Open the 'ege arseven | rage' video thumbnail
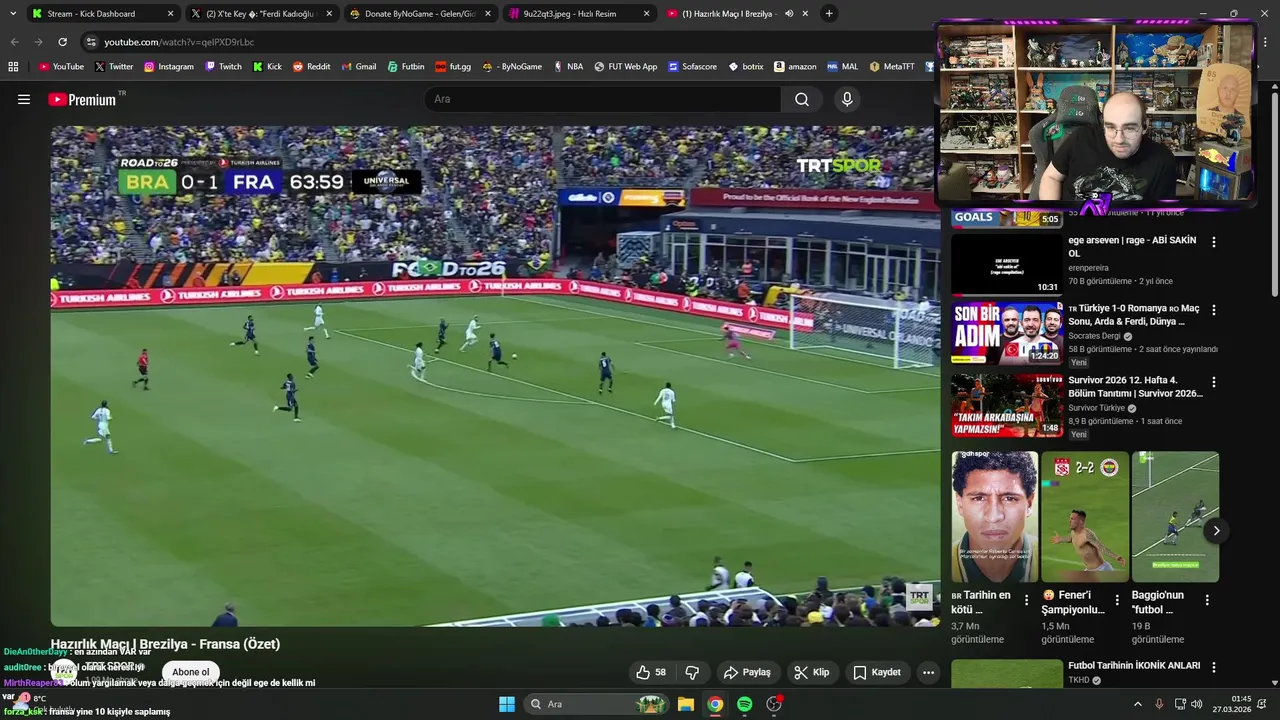The image size is (1280, 720). pos(1007,265)
